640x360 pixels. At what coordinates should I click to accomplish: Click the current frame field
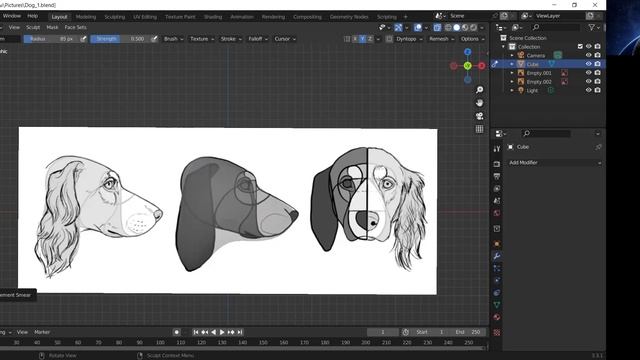[x=382, y=332]
